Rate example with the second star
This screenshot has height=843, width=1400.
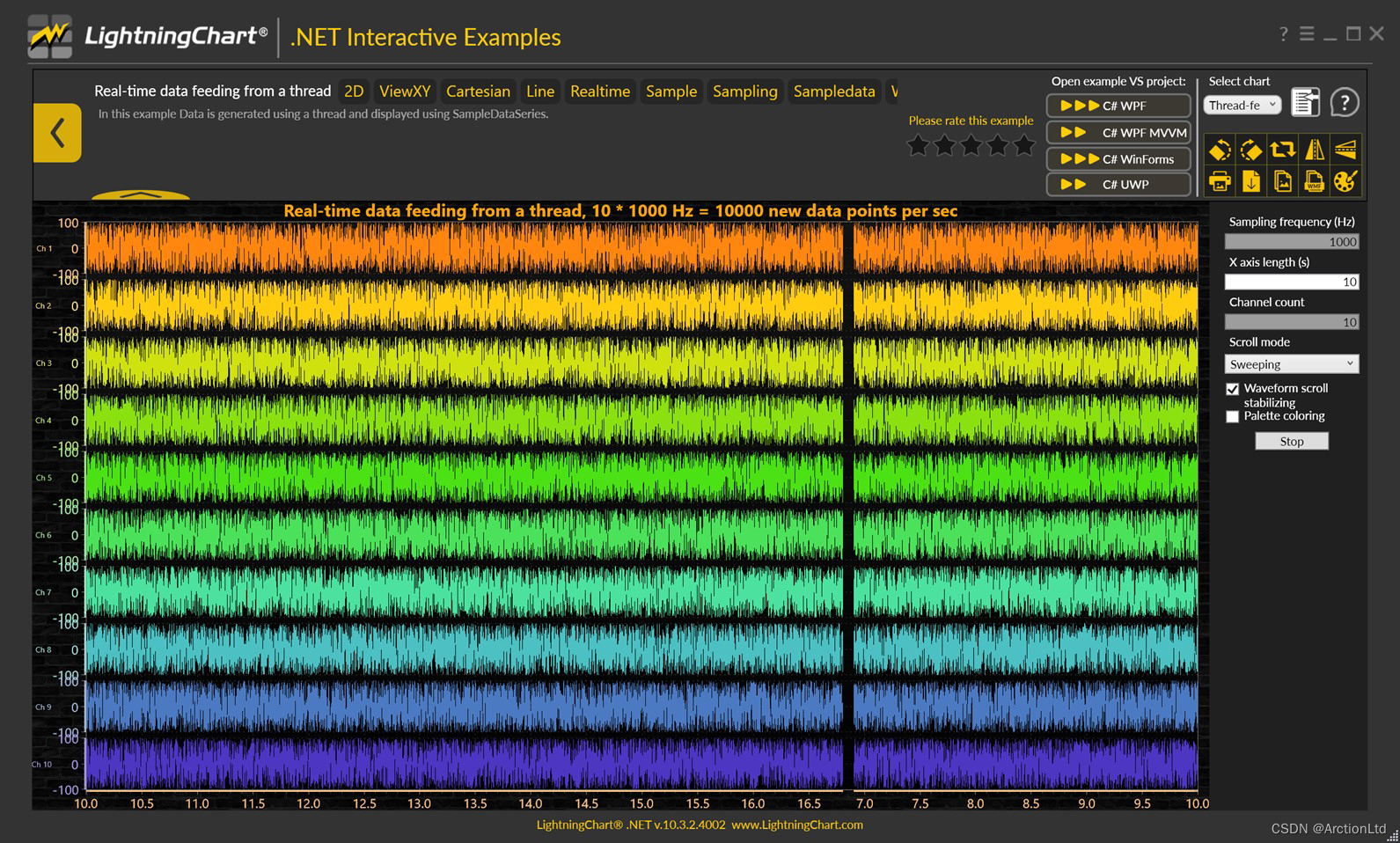point(944,145)
